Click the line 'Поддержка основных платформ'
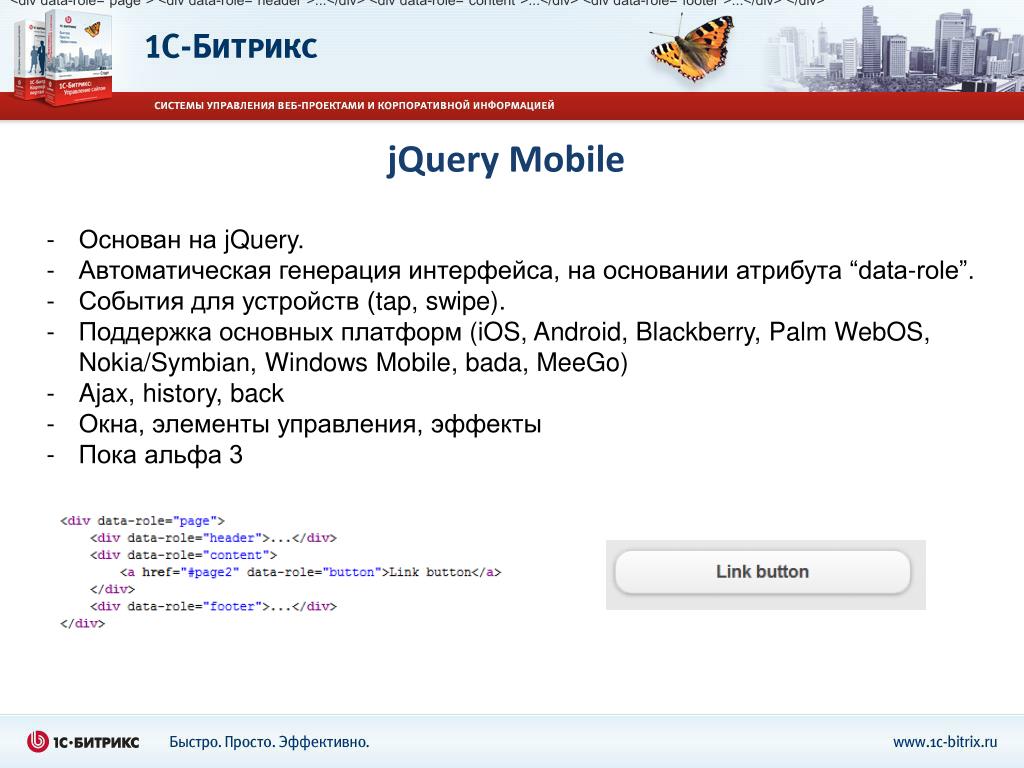The width and height of the screenshot is (1024, 768). click(x=504, y=332)
